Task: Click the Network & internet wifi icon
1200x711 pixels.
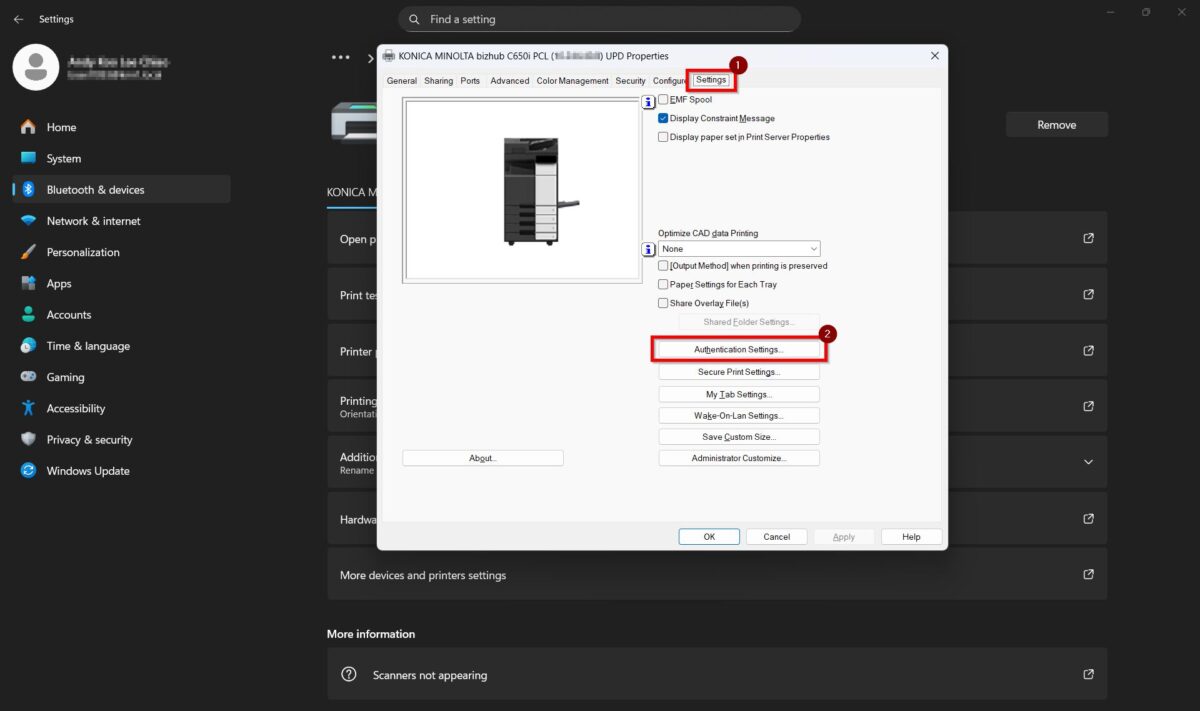Action: pos(28,221)
